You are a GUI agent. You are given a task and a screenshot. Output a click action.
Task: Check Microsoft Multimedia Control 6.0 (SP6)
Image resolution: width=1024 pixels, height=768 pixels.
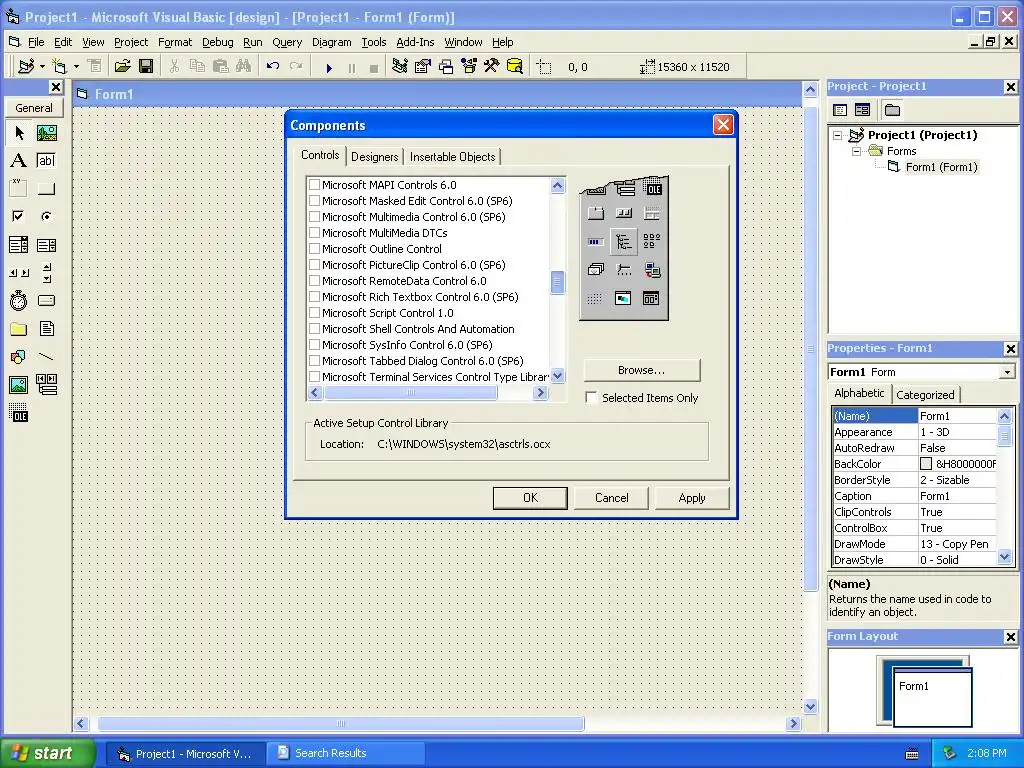coord(314,217)
